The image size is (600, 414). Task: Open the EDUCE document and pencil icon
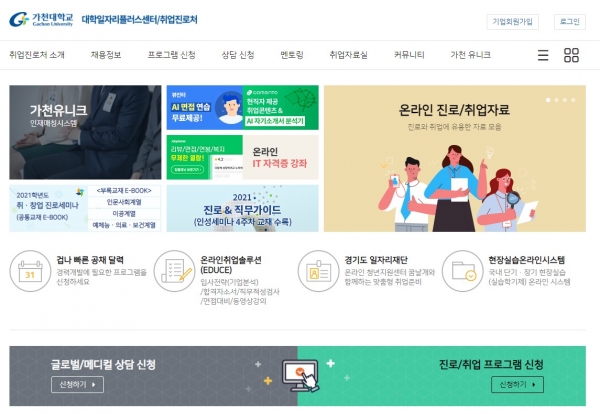tap(174, 271)
